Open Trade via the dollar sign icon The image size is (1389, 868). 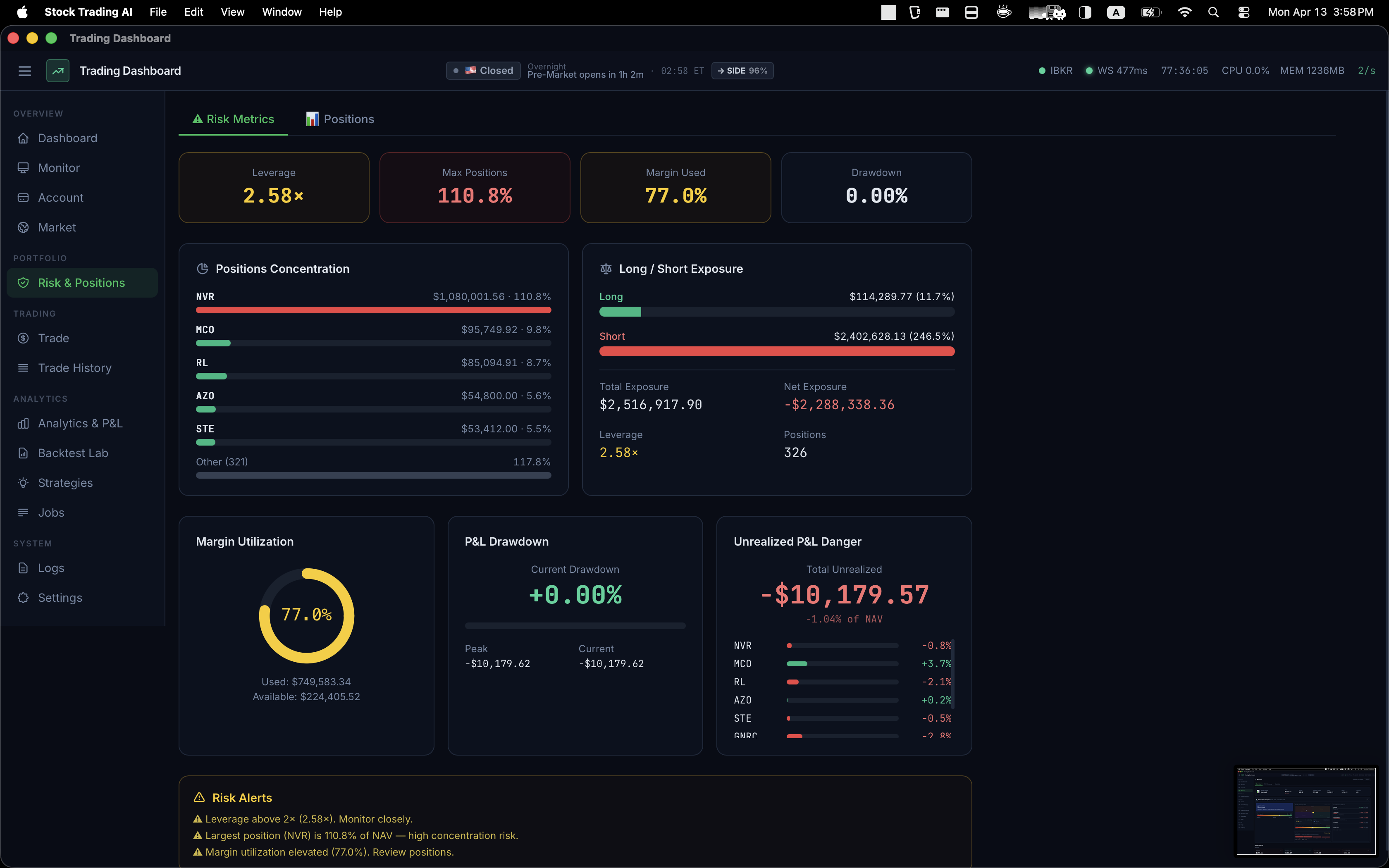click(x=23, y=338)
